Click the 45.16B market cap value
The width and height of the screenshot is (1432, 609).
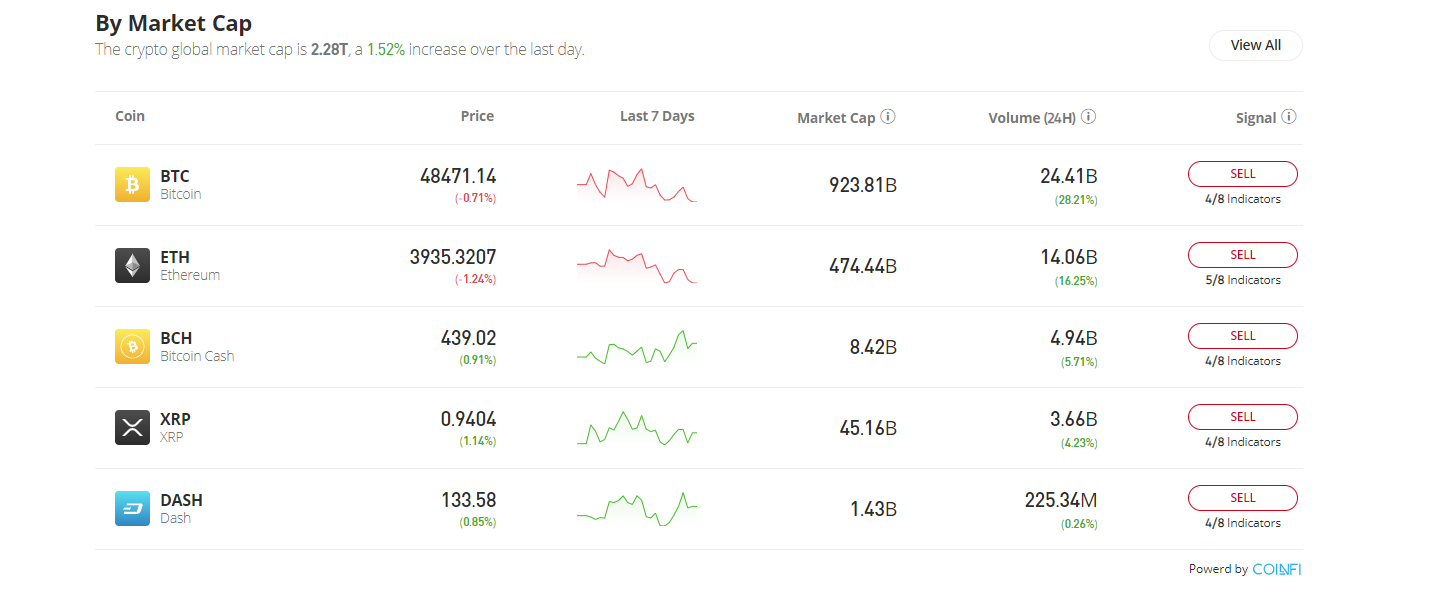869,428
